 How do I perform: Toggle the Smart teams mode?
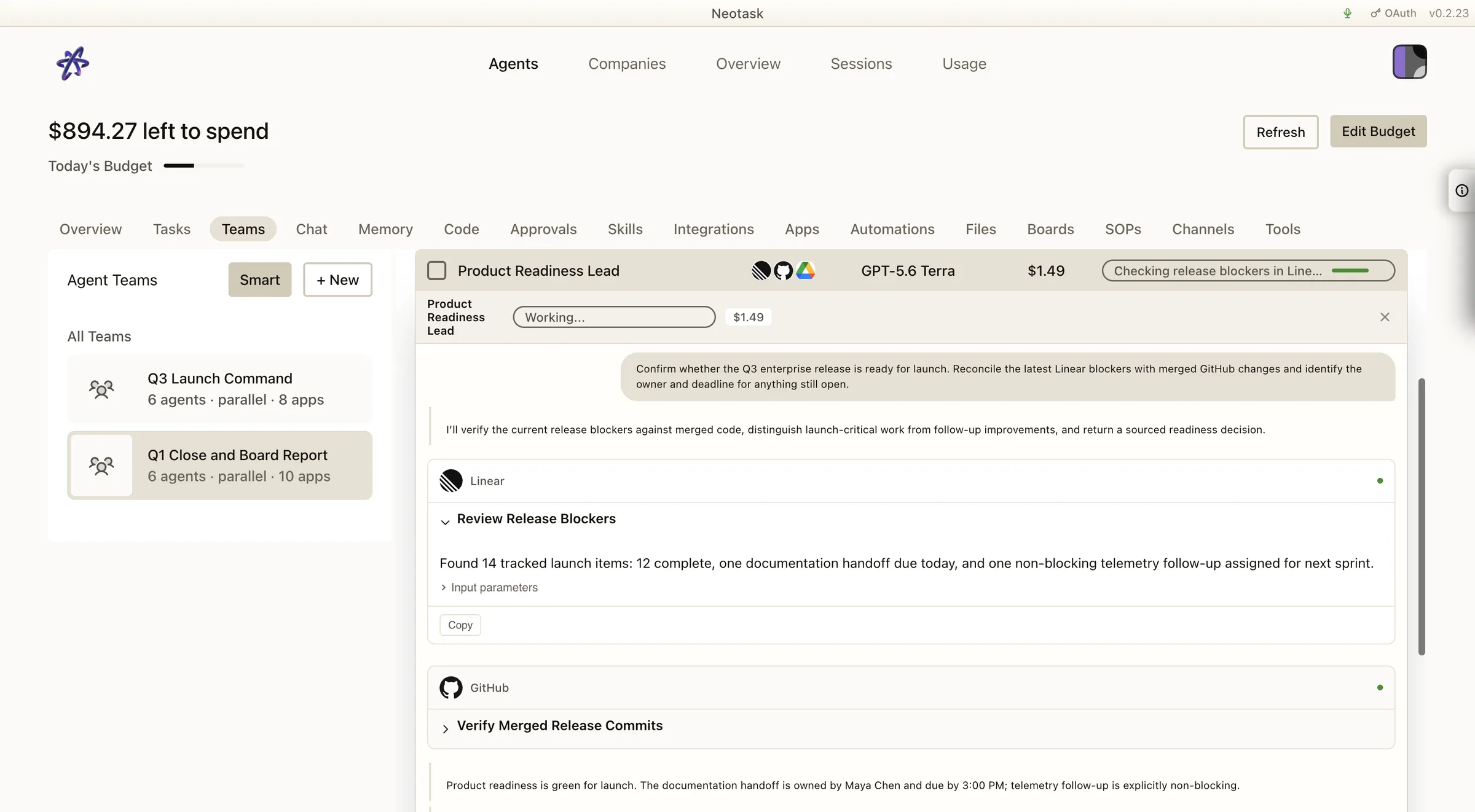pyautogui.click(x=259, y=279)
